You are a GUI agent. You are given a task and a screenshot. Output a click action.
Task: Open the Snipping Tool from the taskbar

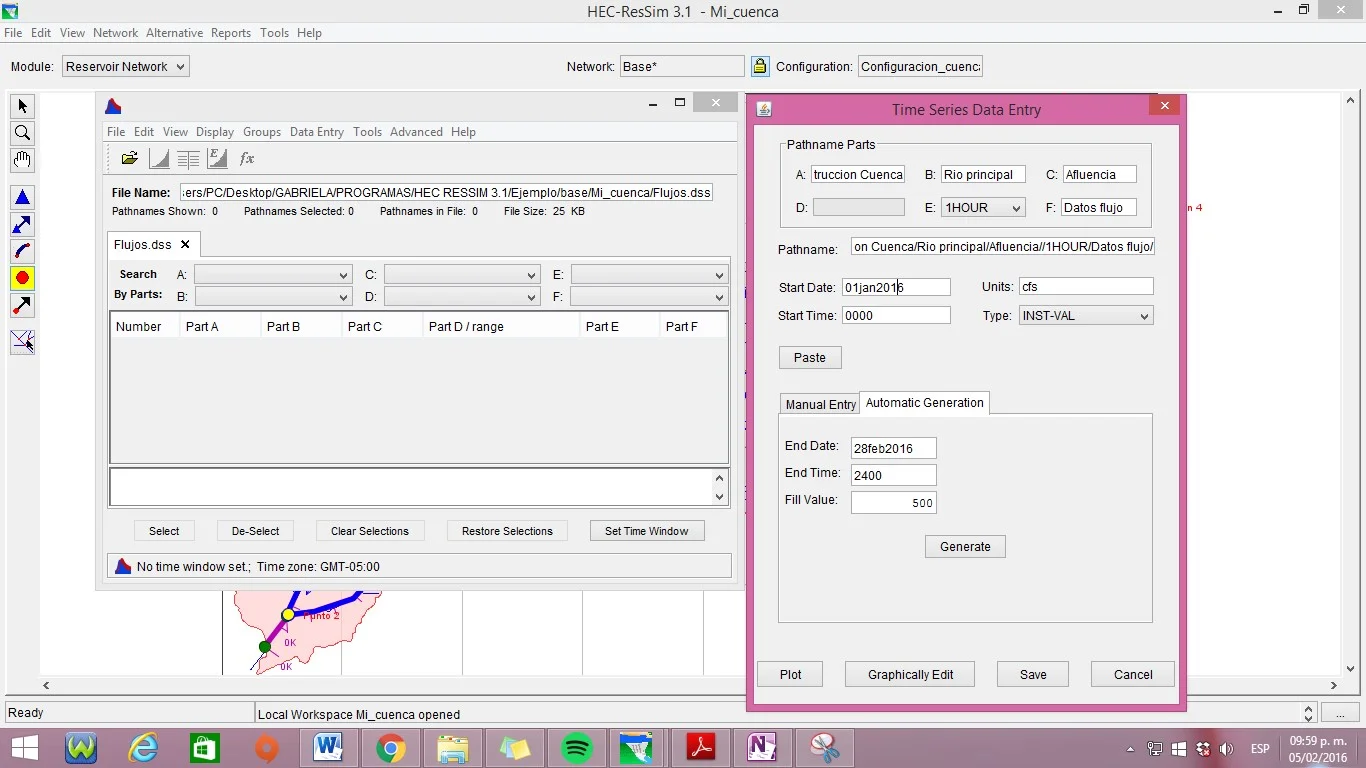tap(824, 748)
